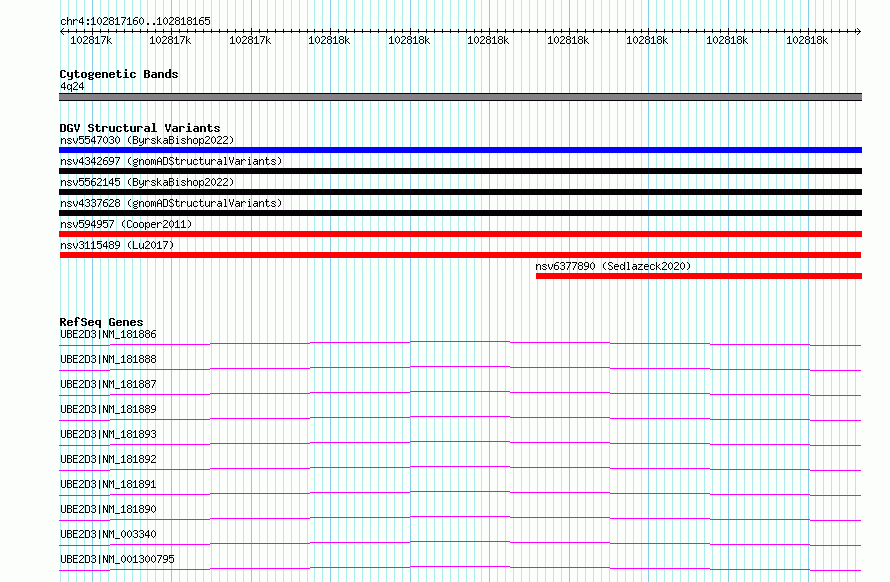Open variant nsv5562145 (ByrskaBishop2022) label
Image resolution: width=890 pixels, height=582 pixels.
click(x=147, y=182)
